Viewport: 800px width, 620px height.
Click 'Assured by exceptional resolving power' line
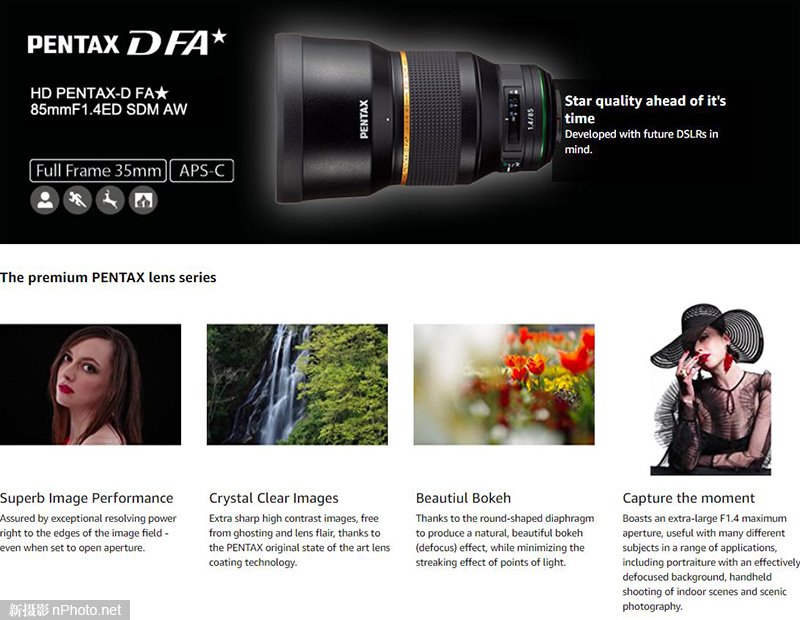[x=88, y=518]
